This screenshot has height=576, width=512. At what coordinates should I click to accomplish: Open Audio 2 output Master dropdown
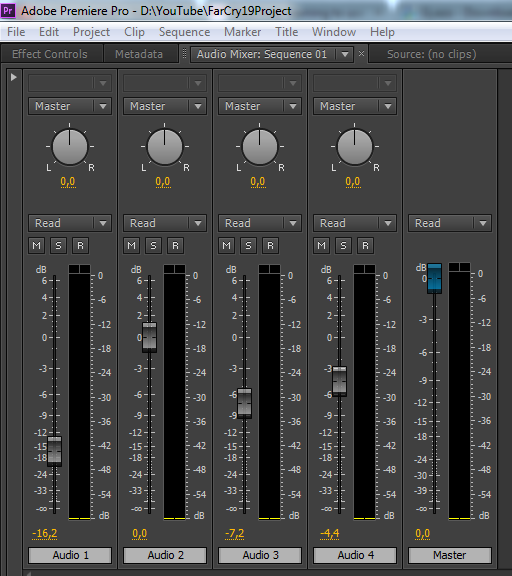(165, 106)
